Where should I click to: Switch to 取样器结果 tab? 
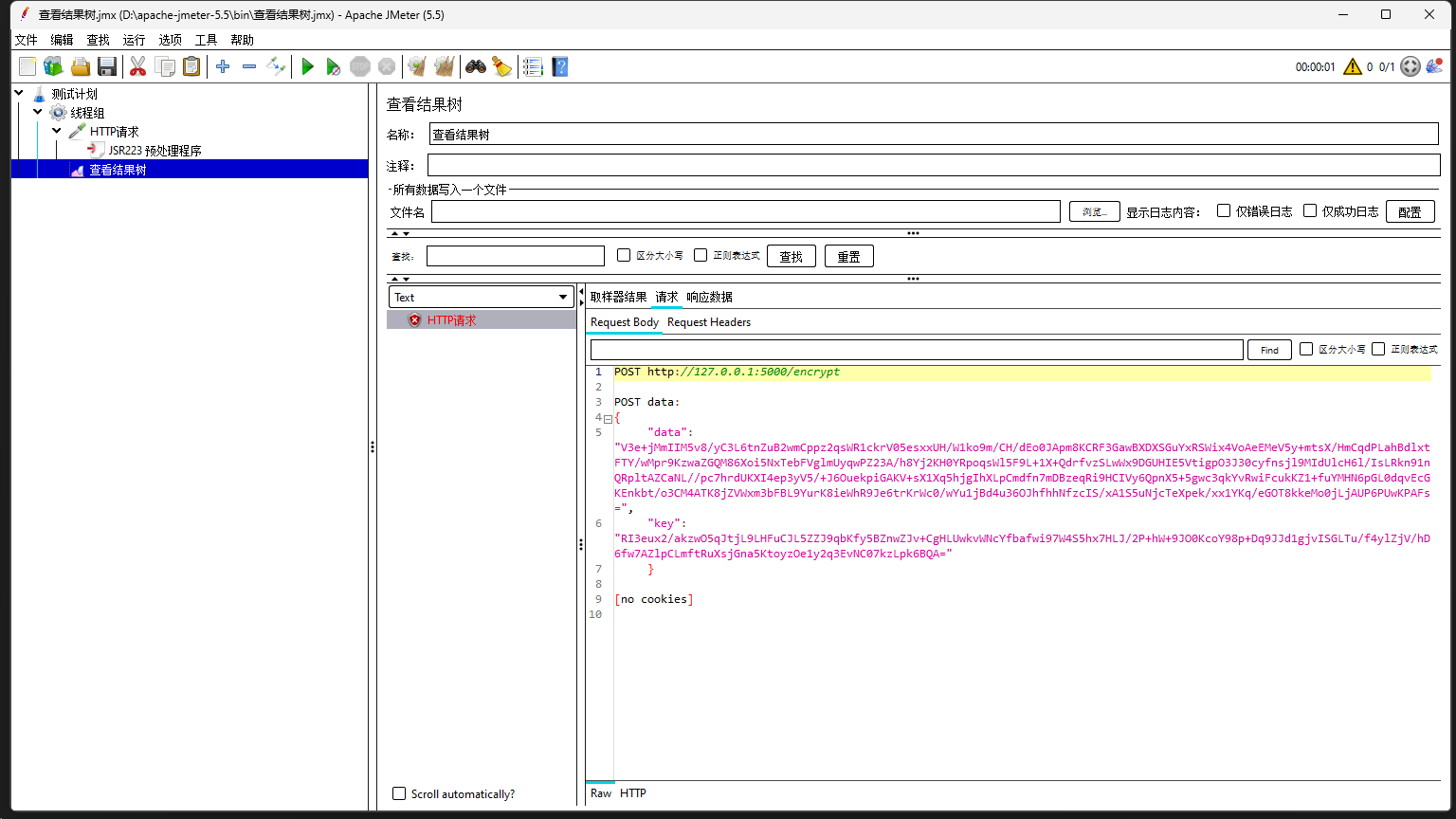[618, 297]
